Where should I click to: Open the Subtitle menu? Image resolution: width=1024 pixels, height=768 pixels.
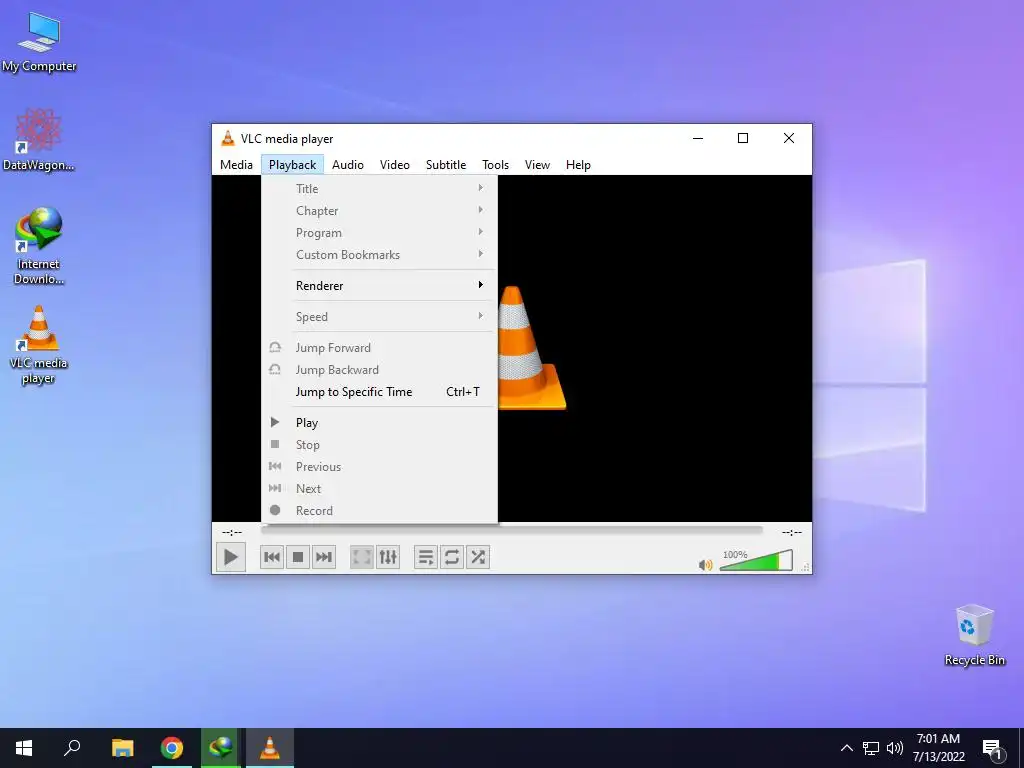click(x=446, y=165)
